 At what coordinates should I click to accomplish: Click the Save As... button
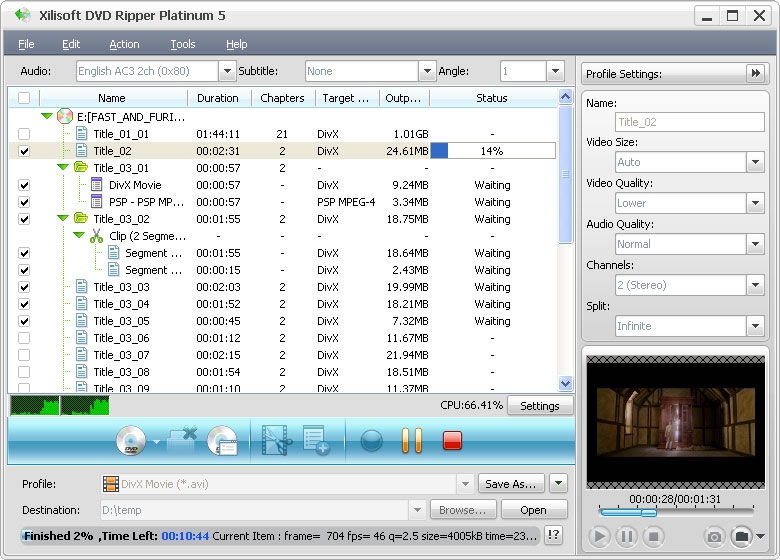(x=510, y=484)
